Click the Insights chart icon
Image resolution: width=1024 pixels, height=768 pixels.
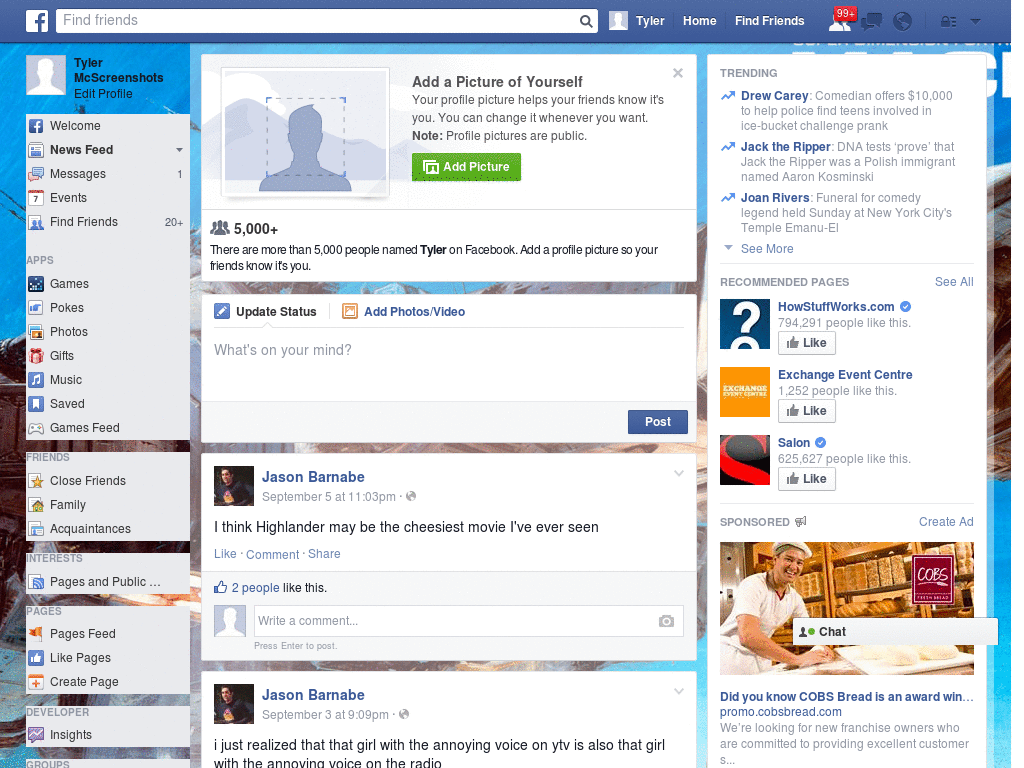(37, 735)
